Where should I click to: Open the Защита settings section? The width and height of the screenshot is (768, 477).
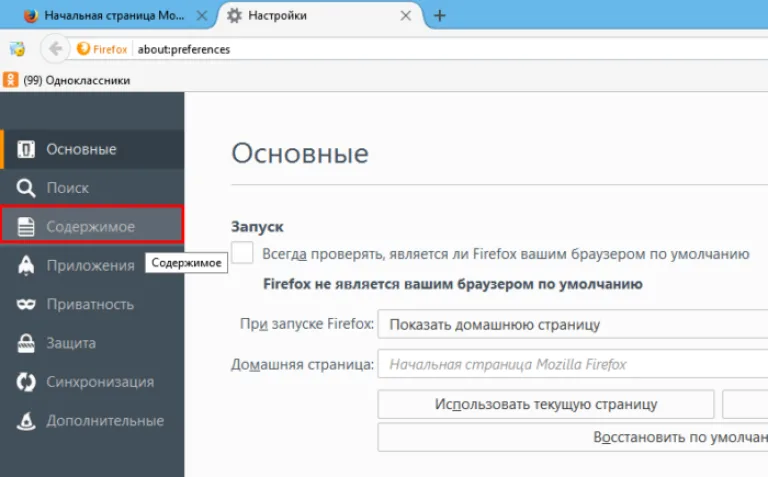point(92,343)
